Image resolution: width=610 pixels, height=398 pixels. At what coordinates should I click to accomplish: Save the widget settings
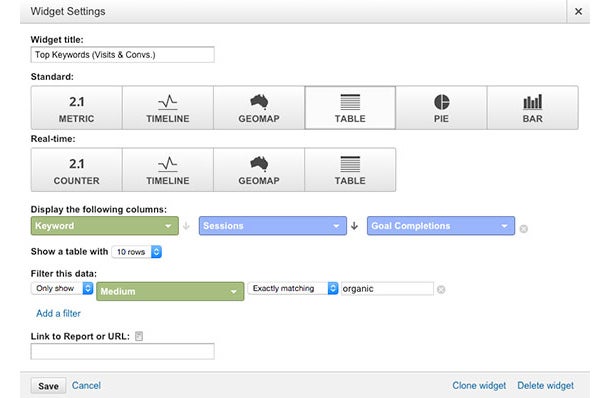pos(48,386)
